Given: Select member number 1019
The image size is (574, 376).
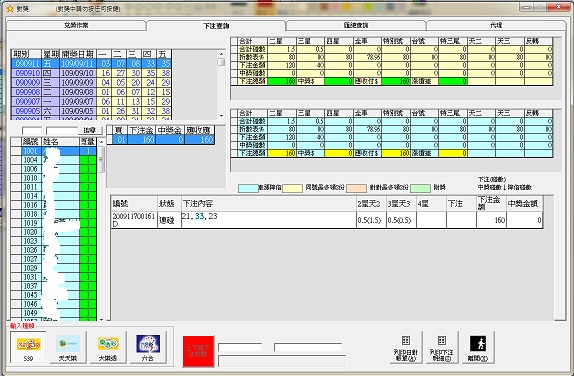Looking at the screenshot, I should click(x=30, y=223).
